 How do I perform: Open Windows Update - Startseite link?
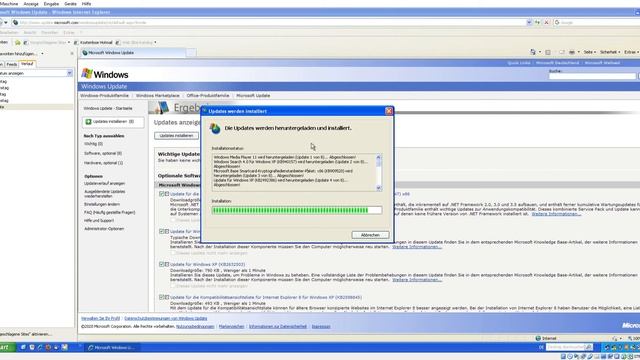coord(108,109)
